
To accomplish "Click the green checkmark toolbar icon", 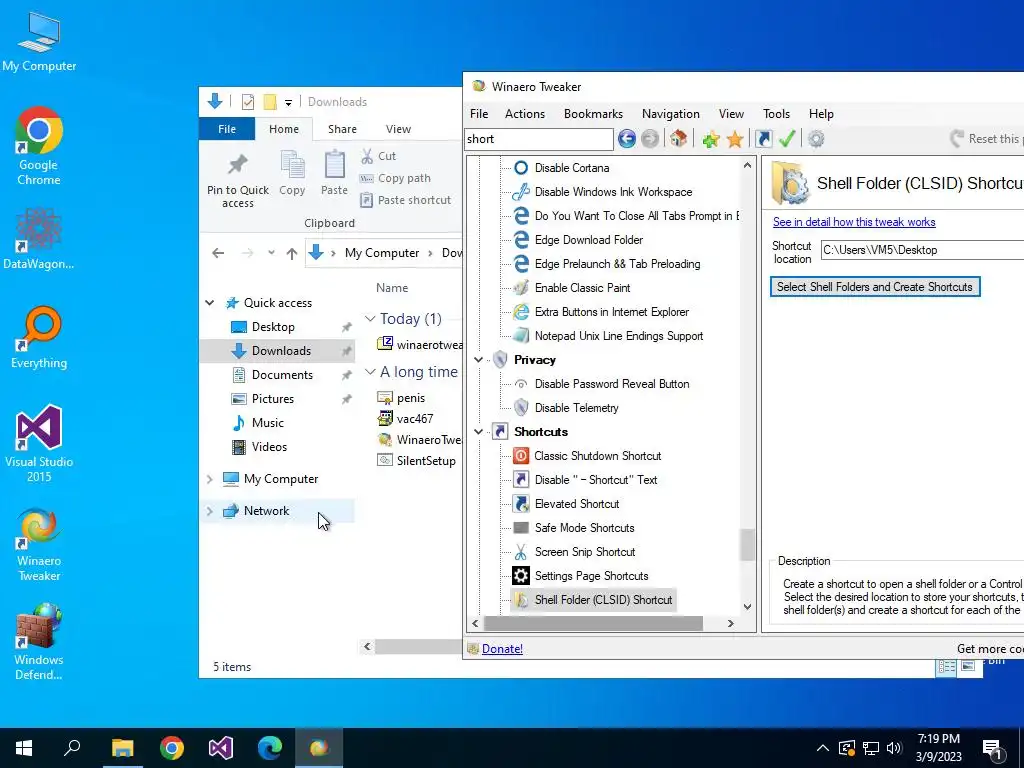I will point(787,139).
